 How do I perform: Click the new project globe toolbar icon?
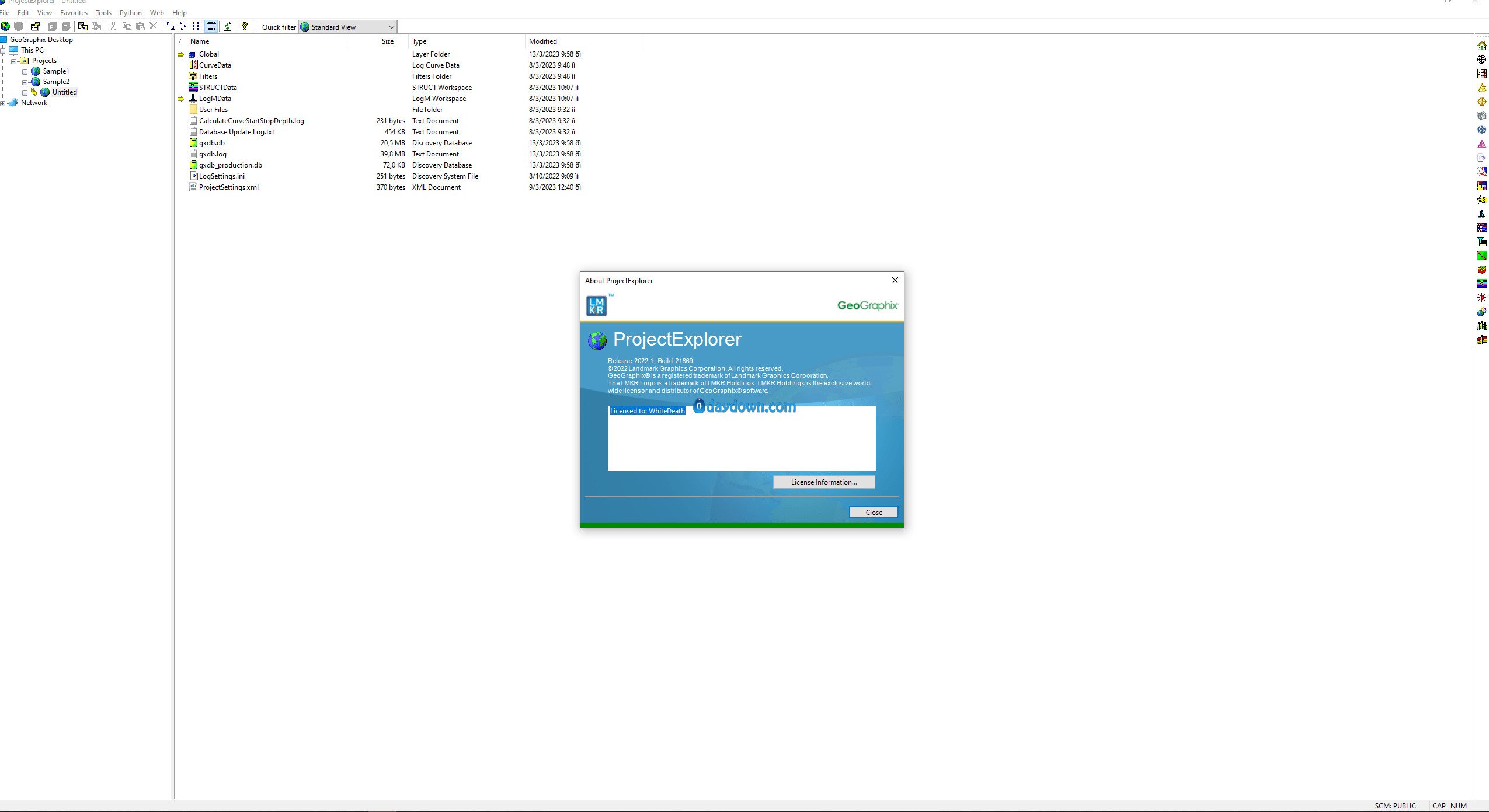point(5,26)
